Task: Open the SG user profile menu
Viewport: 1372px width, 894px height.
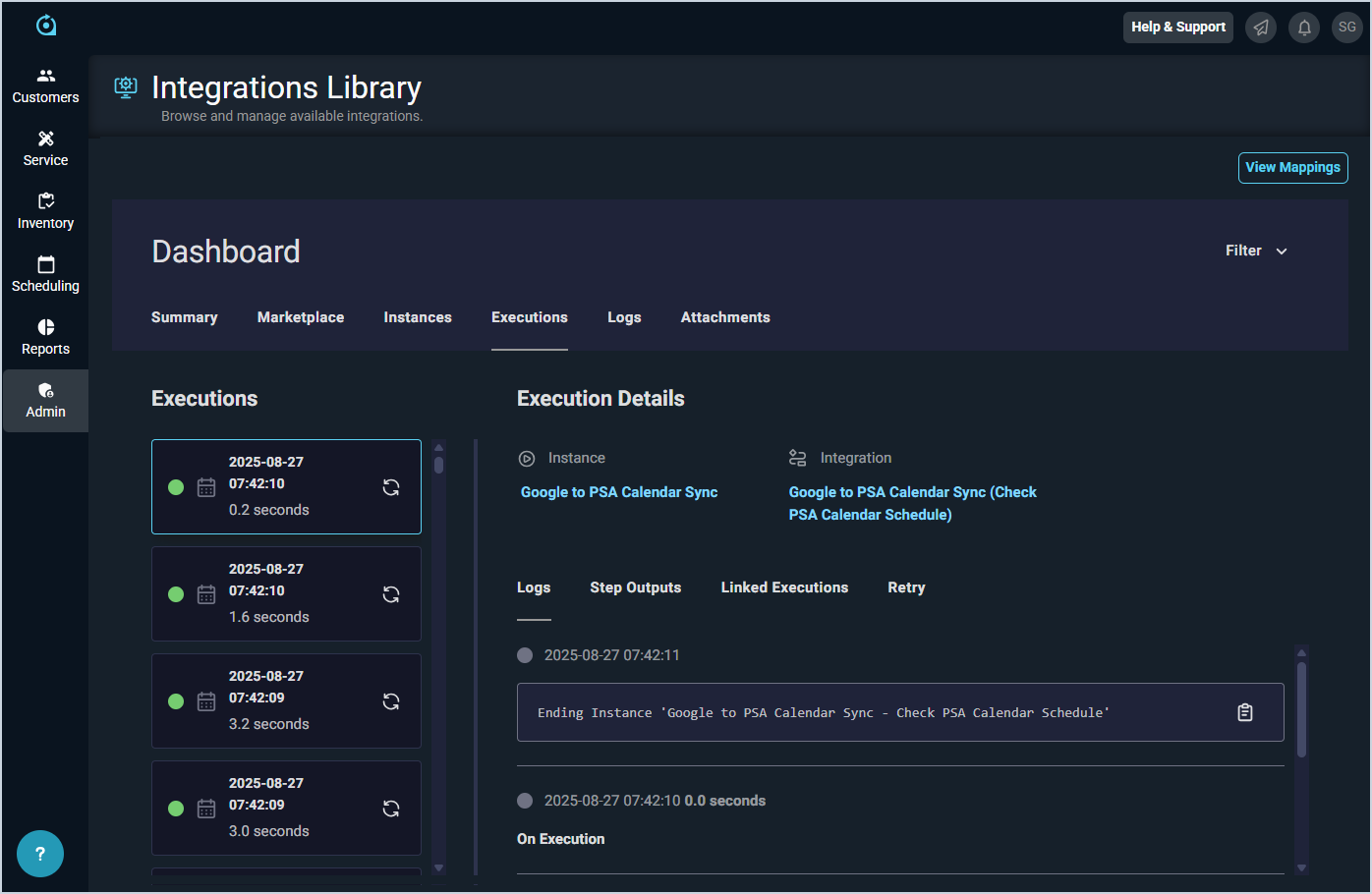Action: tap(1346, 28)
